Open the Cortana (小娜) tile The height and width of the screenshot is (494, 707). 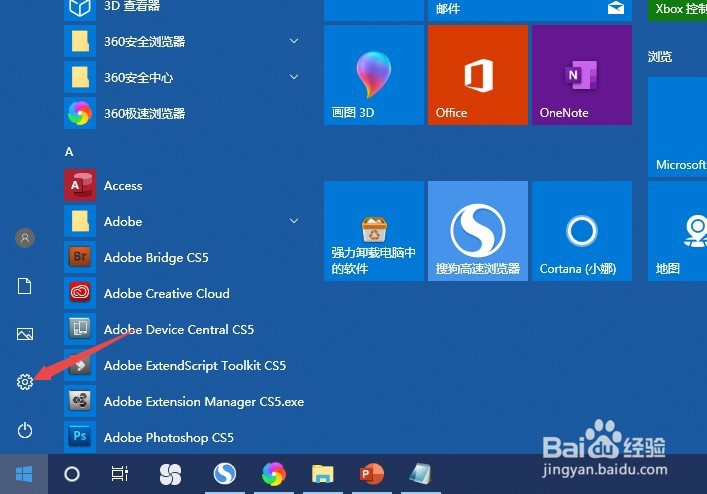point(582,231)
